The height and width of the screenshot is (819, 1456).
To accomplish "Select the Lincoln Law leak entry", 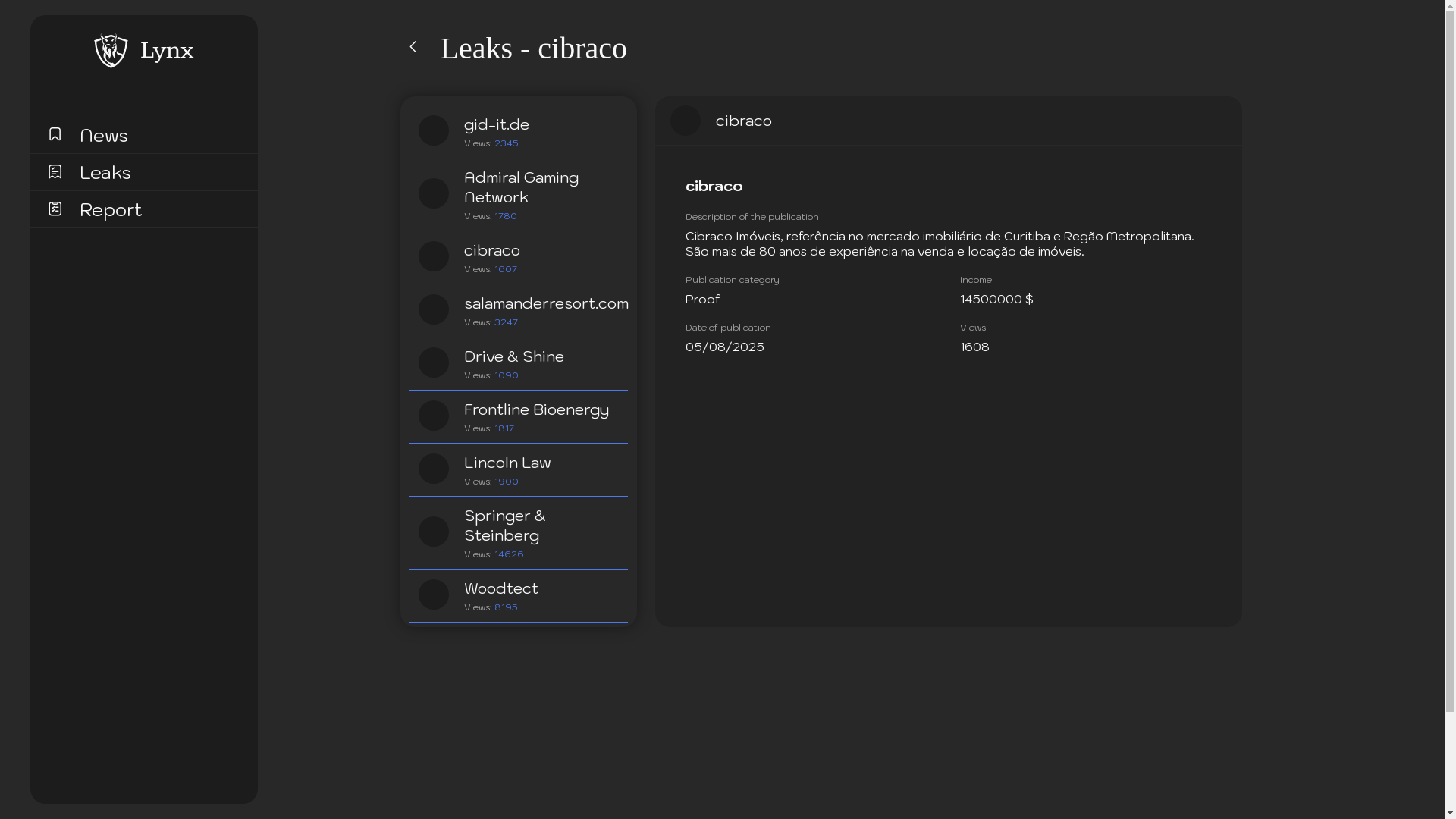I will coord(507,463).
